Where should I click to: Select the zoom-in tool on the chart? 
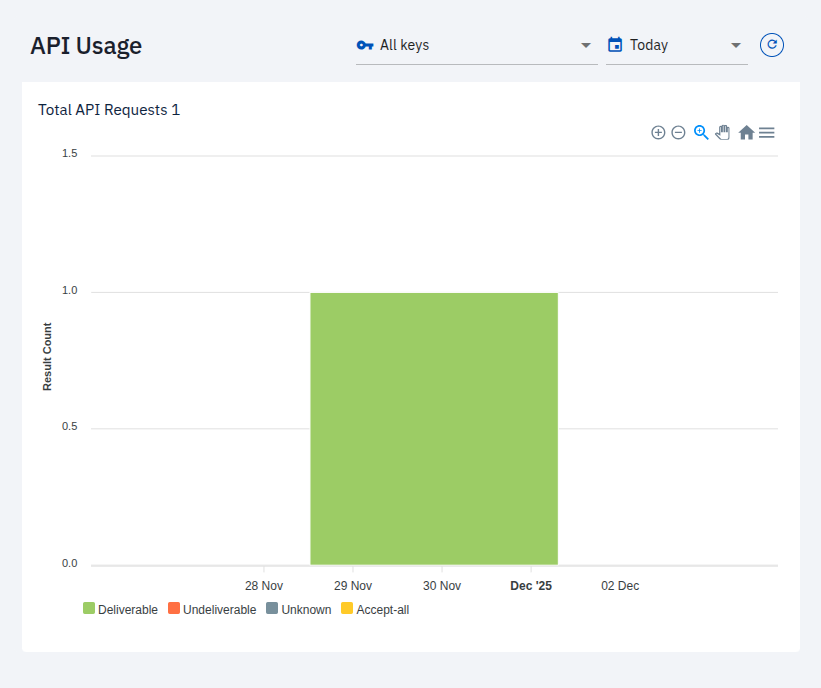tap(658, 132)
